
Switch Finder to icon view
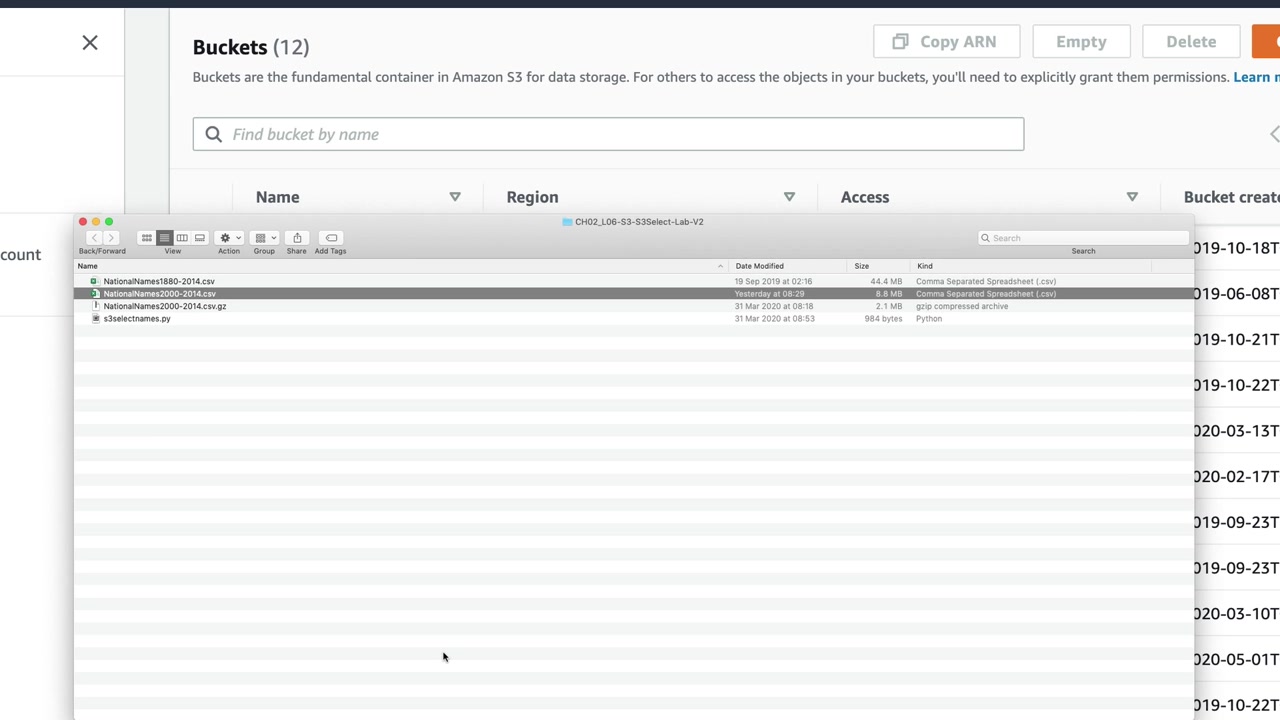(x=147, y=238)
